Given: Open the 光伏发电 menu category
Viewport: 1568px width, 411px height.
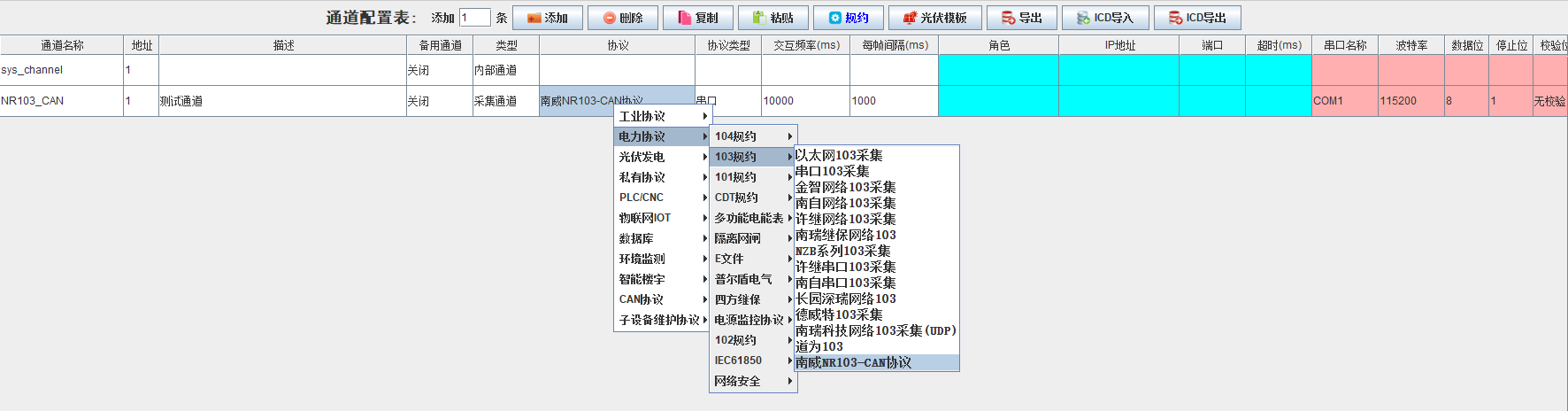Looking at the screenshot, I should 660,157.
